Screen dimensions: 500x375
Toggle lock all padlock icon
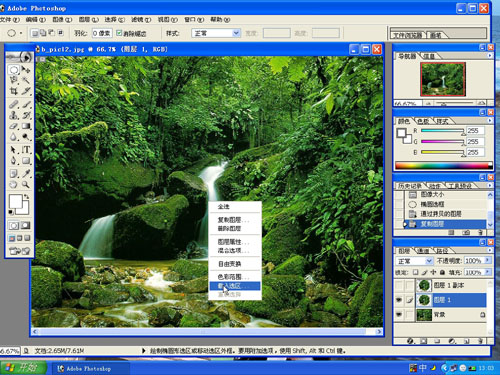[x=442, y=272]
